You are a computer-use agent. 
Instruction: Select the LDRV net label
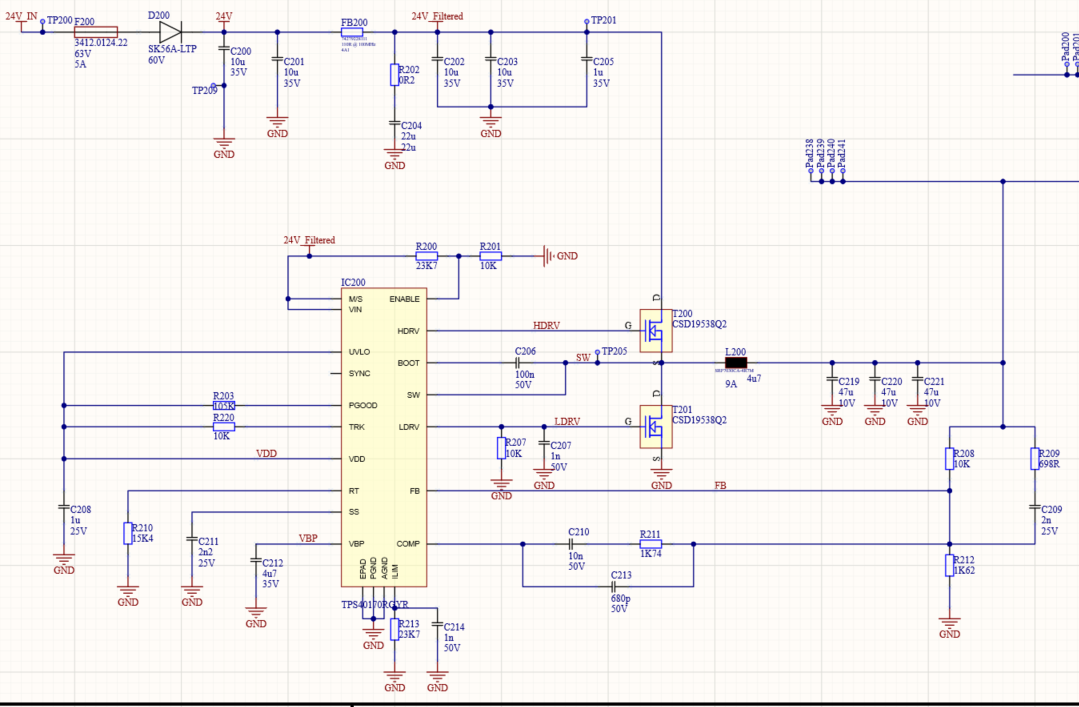pyautogui.click(x=567, y=421)
